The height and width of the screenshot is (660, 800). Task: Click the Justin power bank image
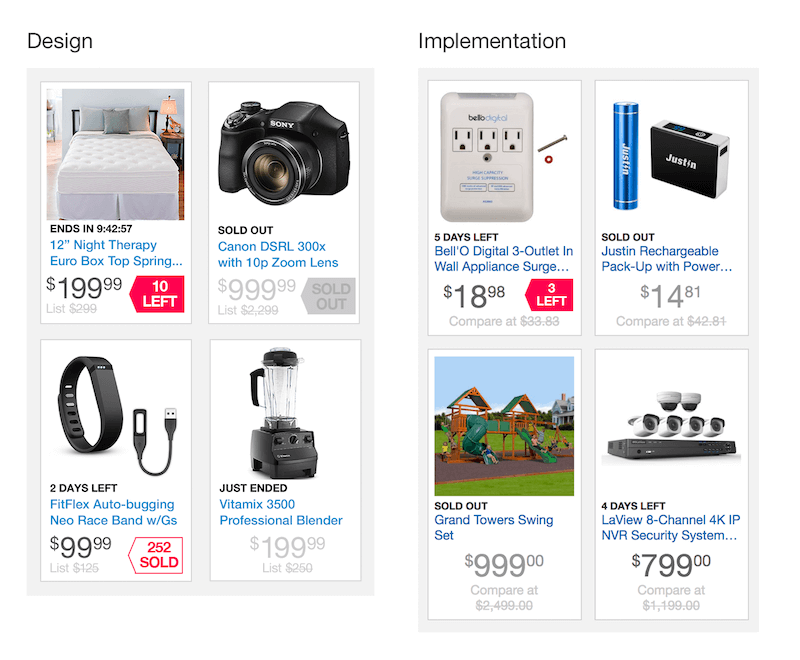pos(670,155)
